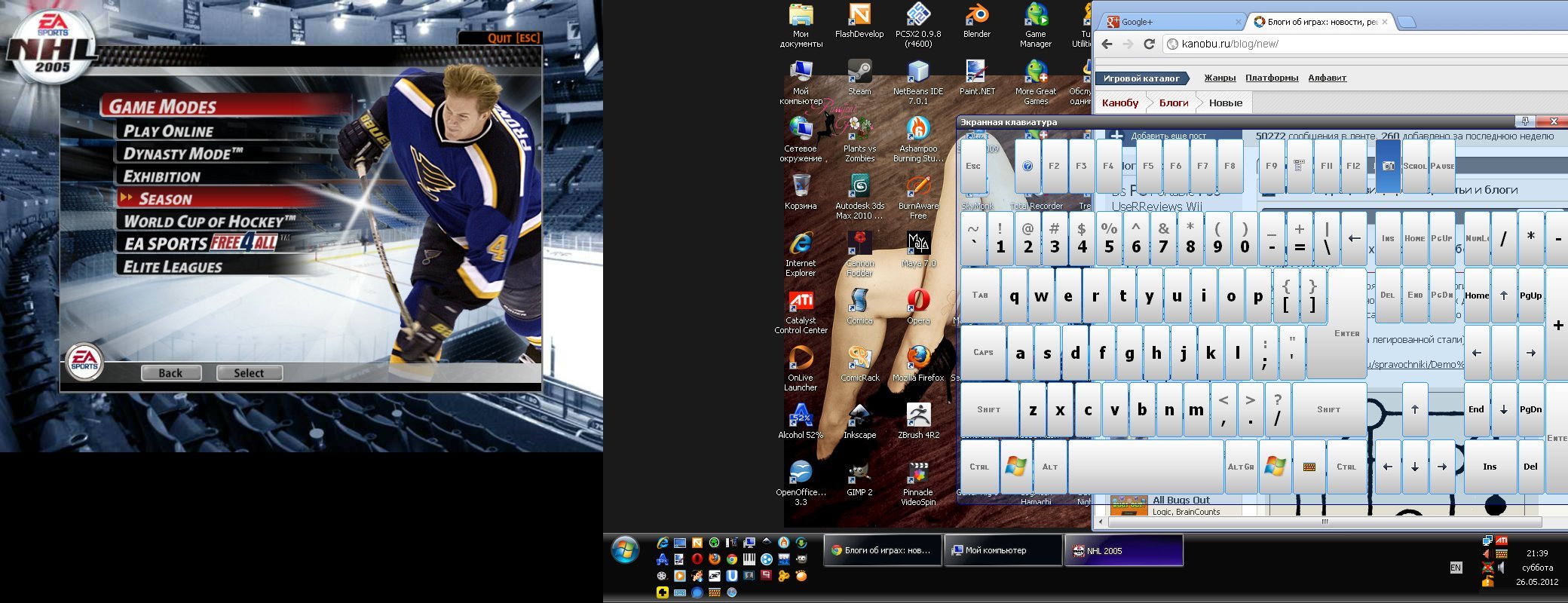Click the Chrome address bar showing kanobu.ru
The image size is (1568, 603).
click(1364, 44)
